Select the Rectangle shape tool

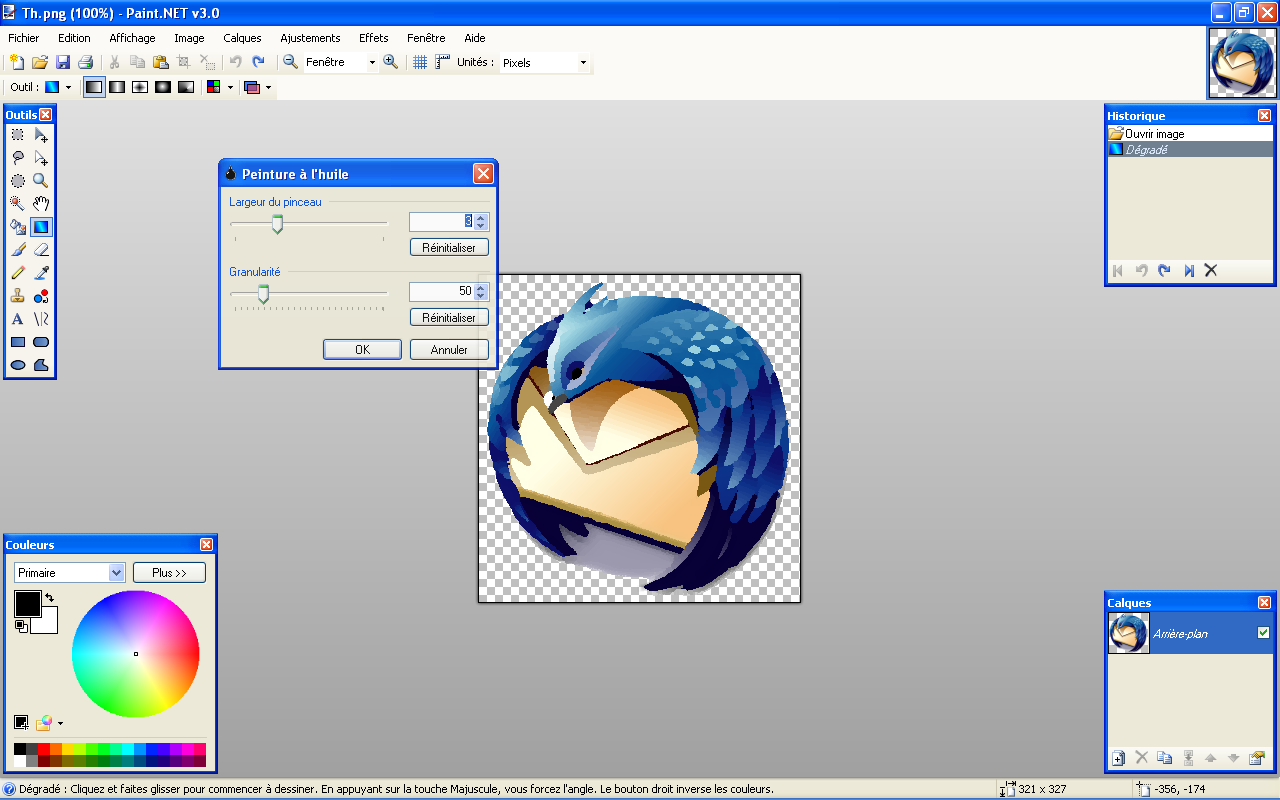(18, 342)
